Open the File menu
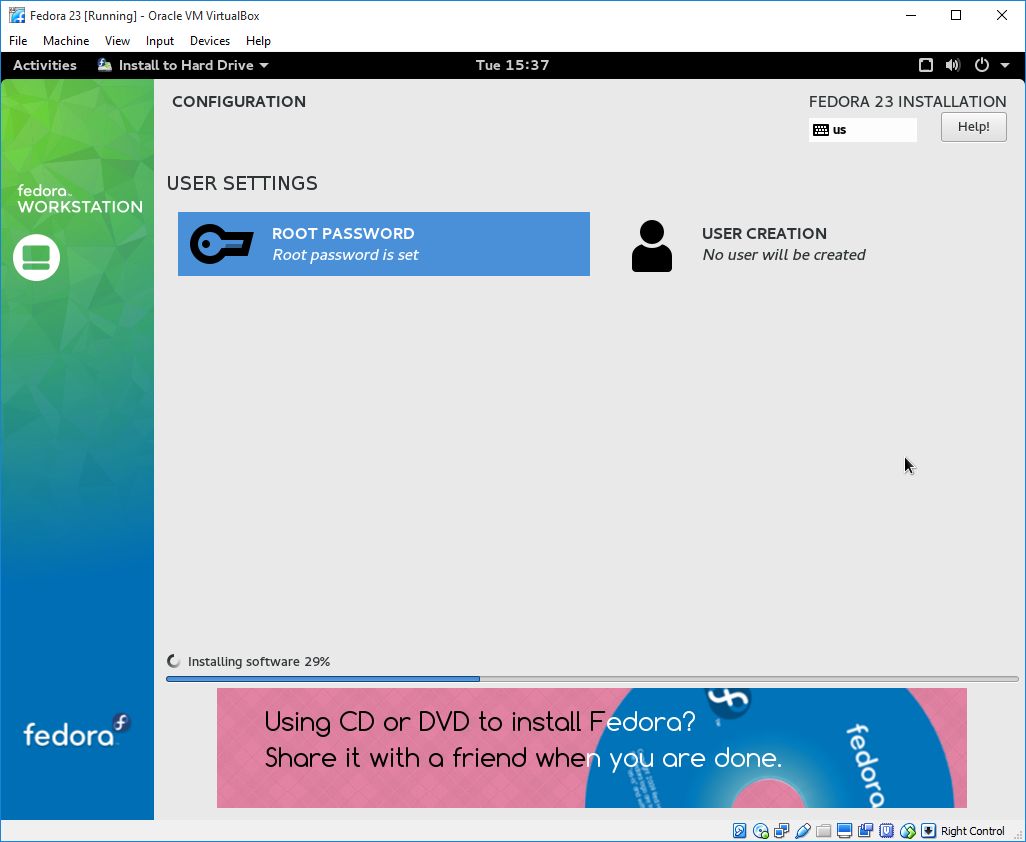The height and width of the screenshot is (842, 1026). point(18,41)
